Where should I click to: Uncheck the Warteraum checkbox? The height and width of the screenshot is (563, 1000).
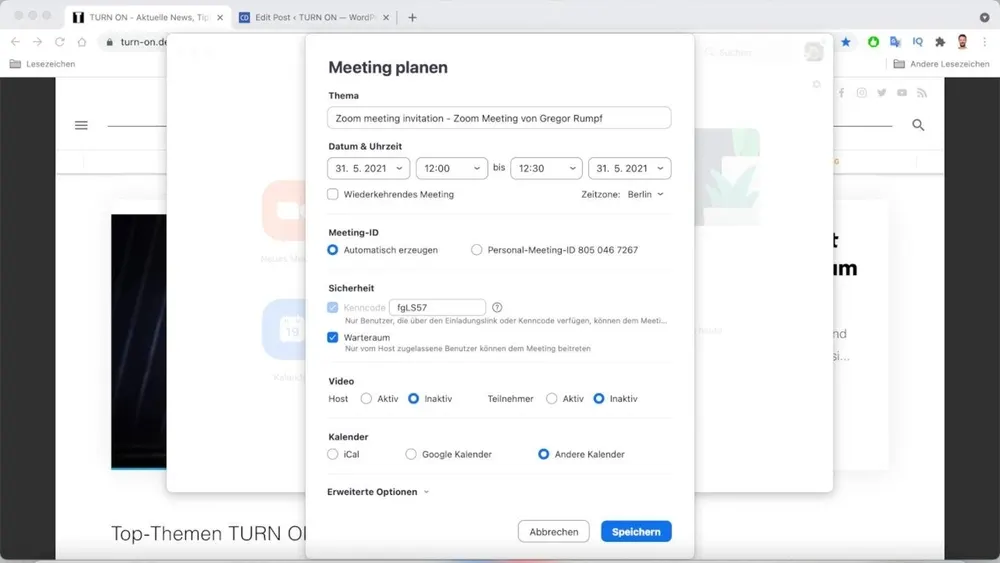(333, 337)
